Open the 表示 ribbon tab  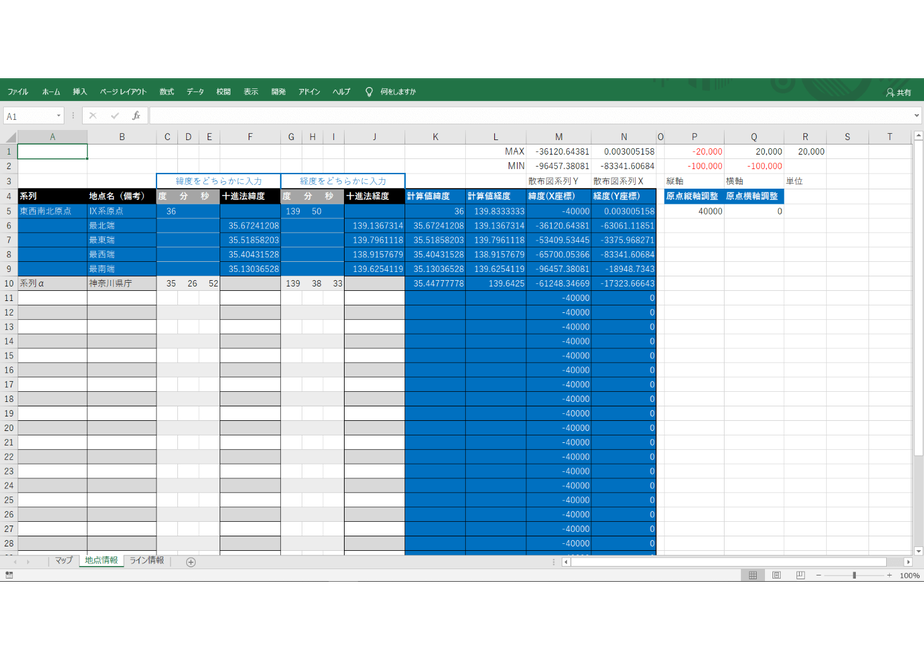[251, 92]
